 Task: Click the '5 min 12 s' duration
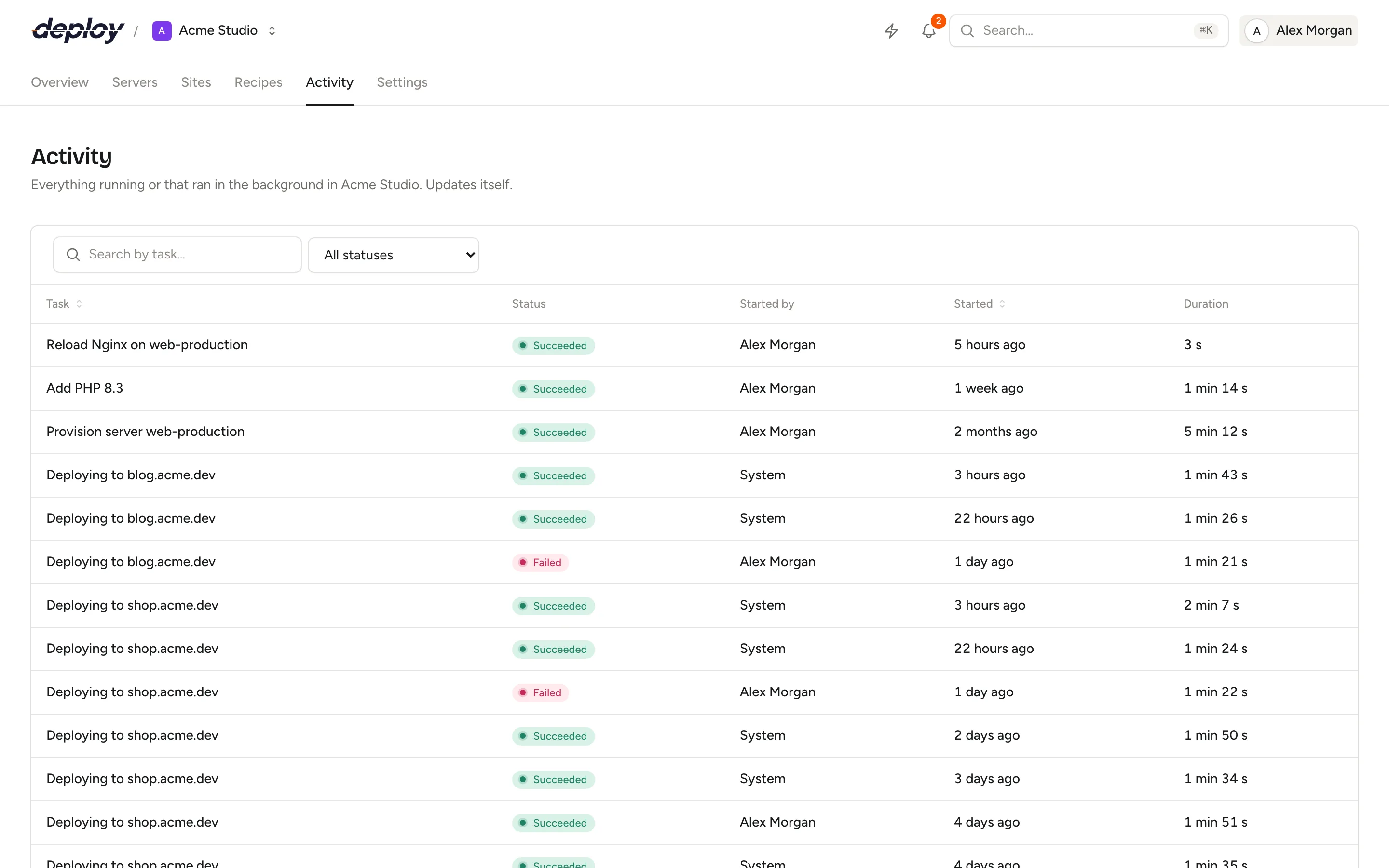(x=1216, y=432)
